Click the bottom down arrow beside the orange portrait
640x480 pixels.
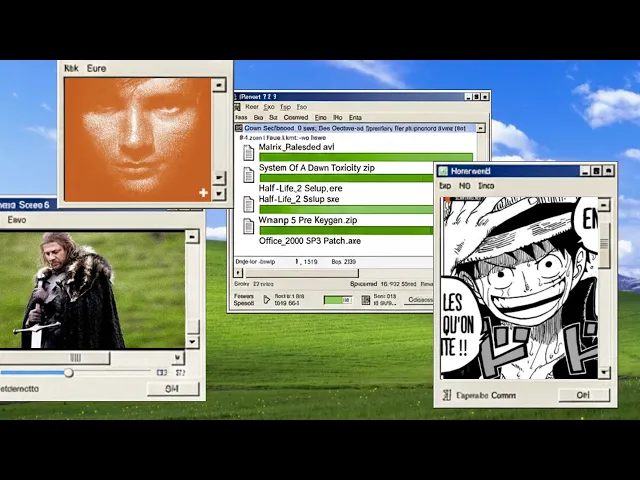[x=219, y=193]
